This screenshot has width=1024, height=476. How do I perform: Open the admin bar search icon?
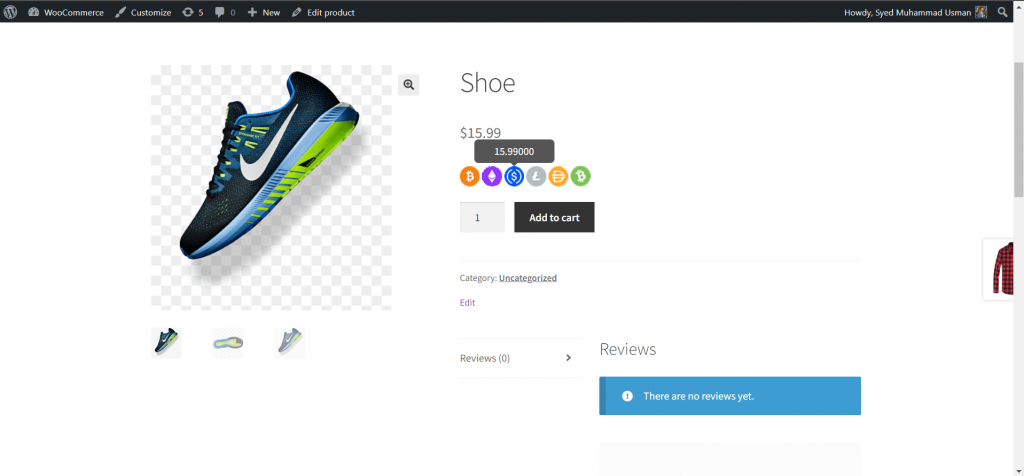pos(1003,12)
